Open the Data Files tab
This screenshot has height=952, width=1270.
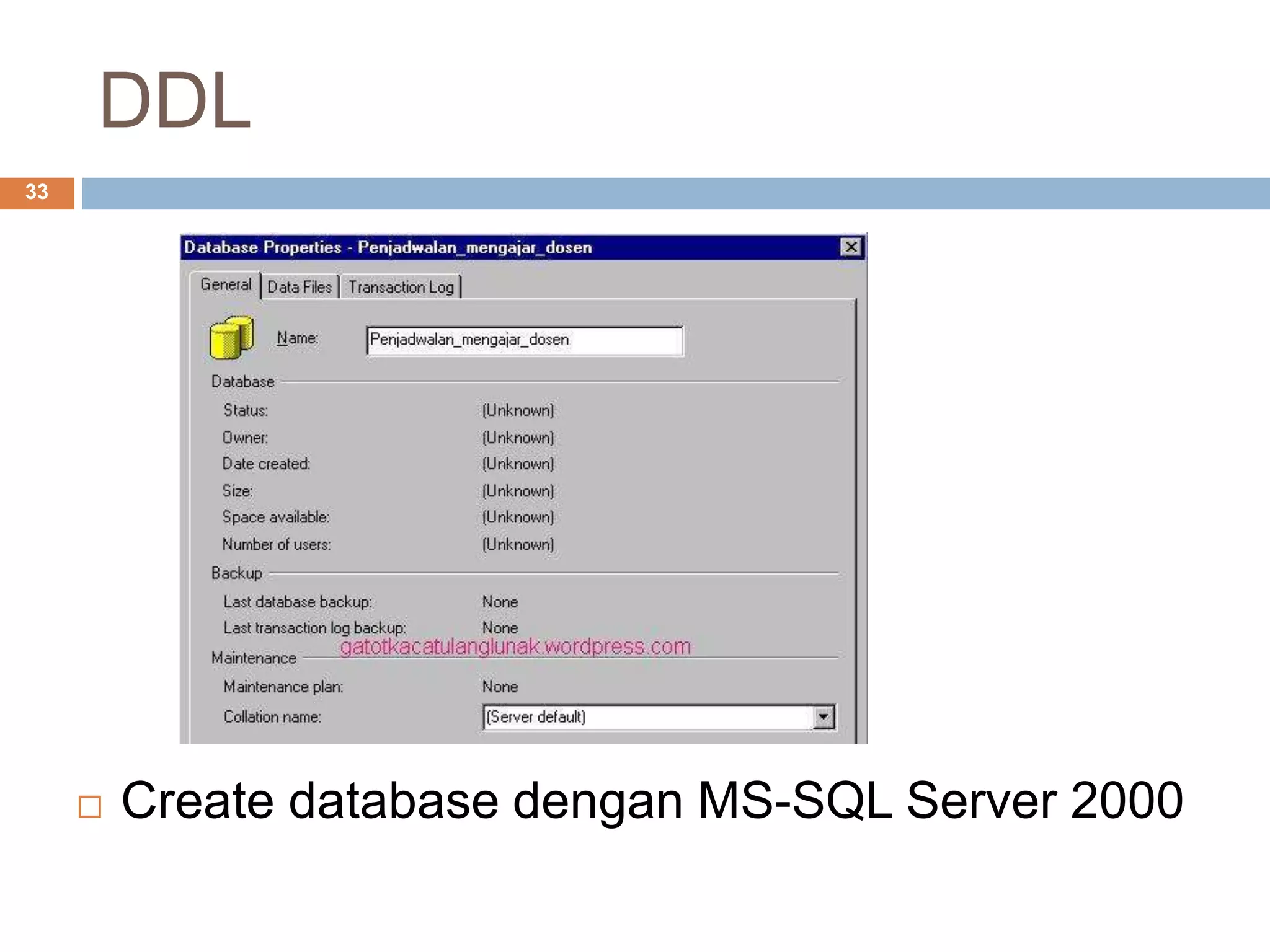pos(300,287)
